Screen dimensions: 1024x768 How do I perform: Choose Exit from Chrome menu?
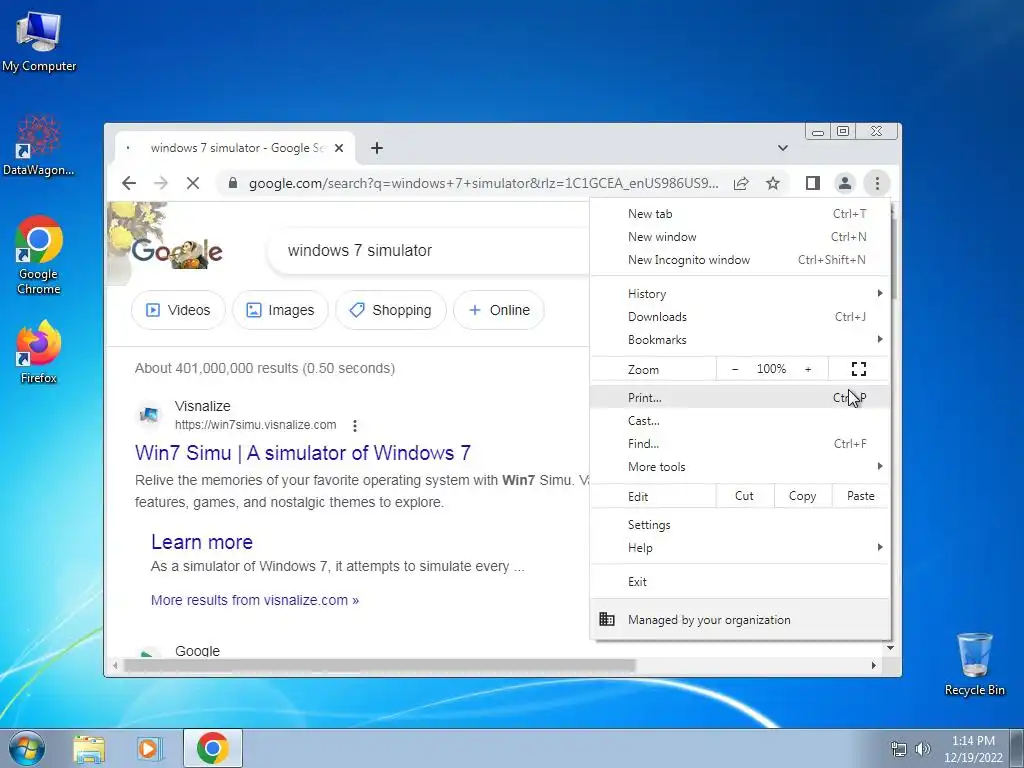pos(740,581)
